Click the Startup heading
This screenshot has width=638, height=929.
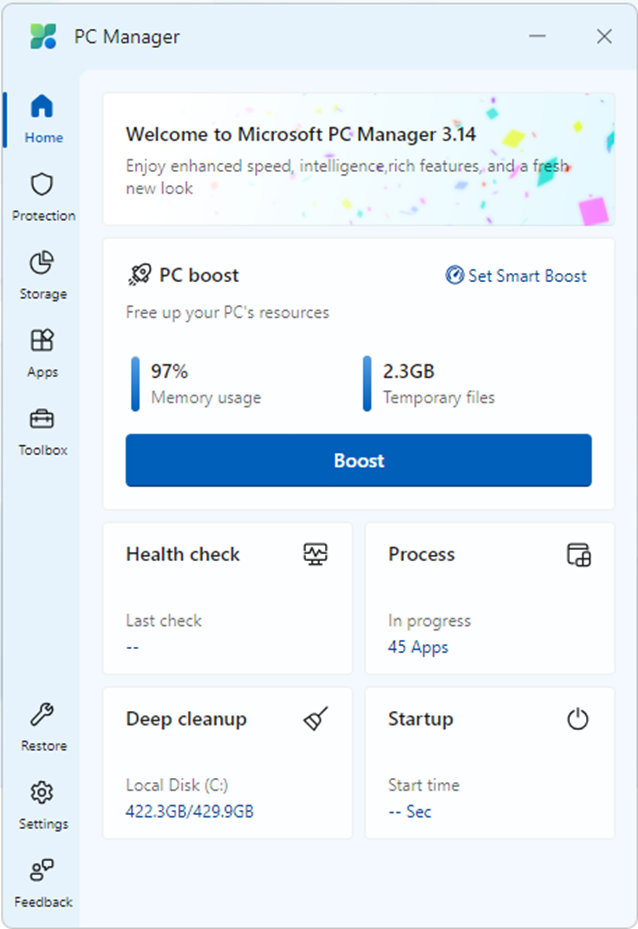421,719
